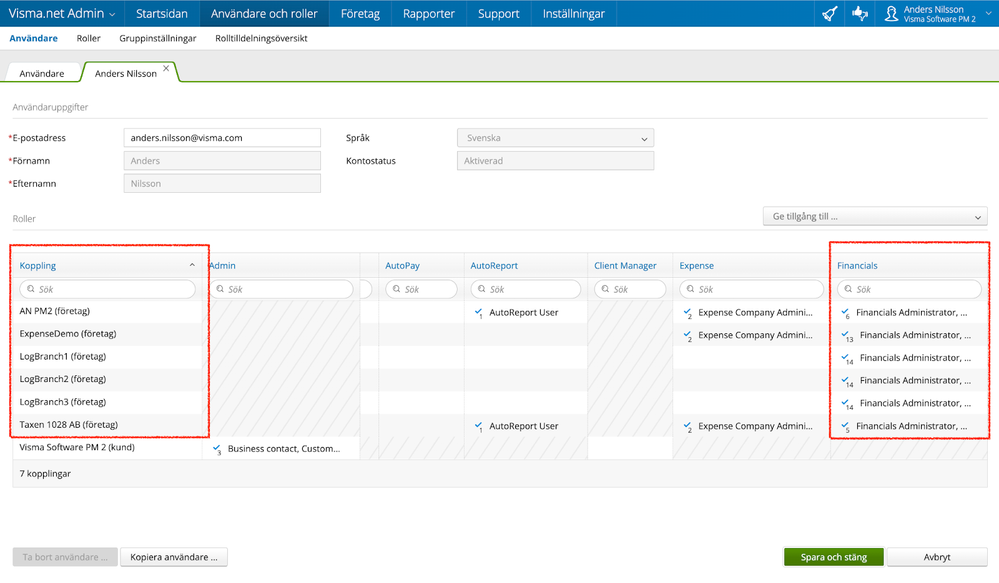Click Financials Administrator cell for LogBranch3
The width and height of the screenshot is (999, 583).
click(x=909, y=403)
